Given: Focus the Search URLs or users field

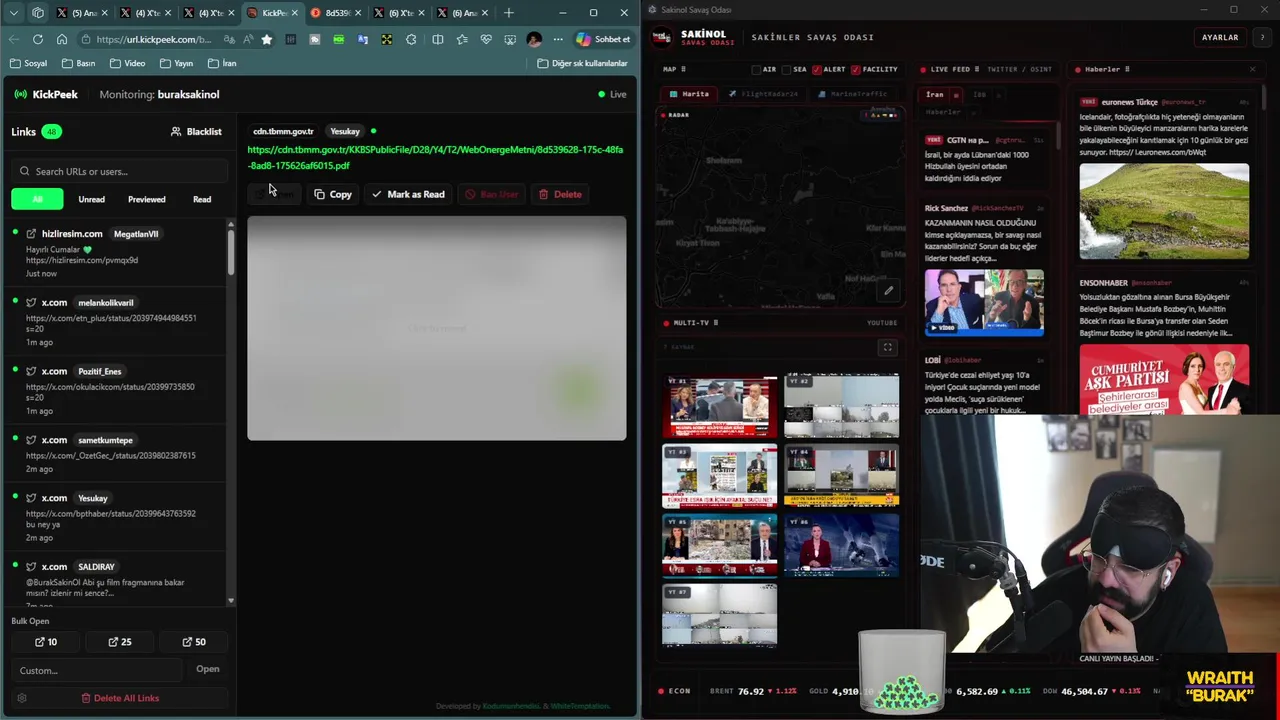Looking at the screenshot, I should [120, 171].
